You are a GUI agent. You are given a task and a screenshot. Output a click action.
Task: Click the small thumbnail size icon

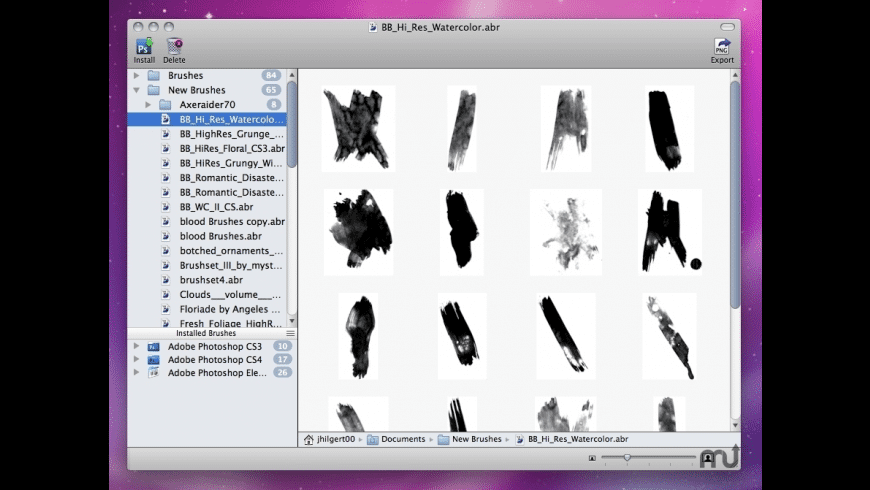tap(592, 458)
